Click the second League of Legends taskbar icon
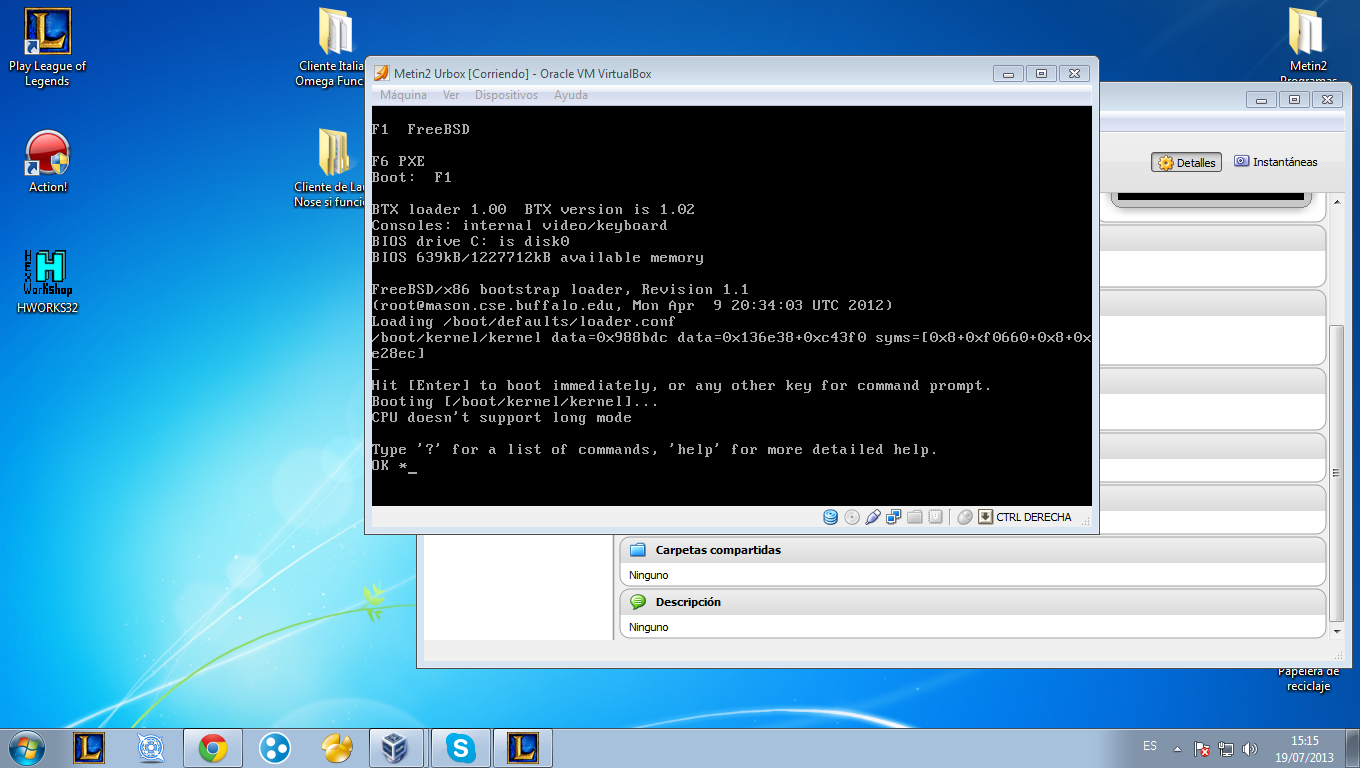Image resolution: width=1360 pixels, height=768 pixels. tap(523, 748)
